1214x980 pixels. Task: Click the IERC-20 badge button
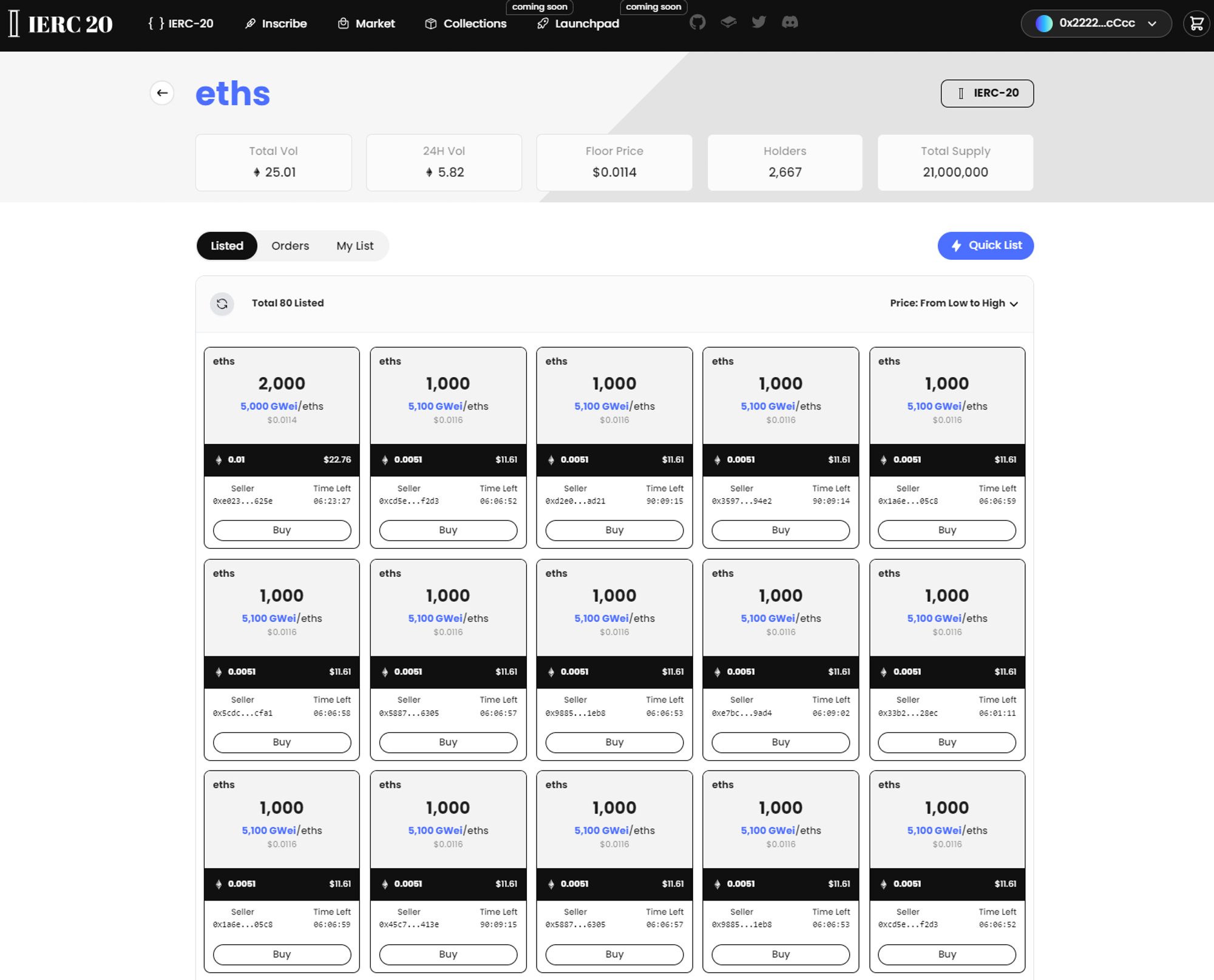coord(987,94)
